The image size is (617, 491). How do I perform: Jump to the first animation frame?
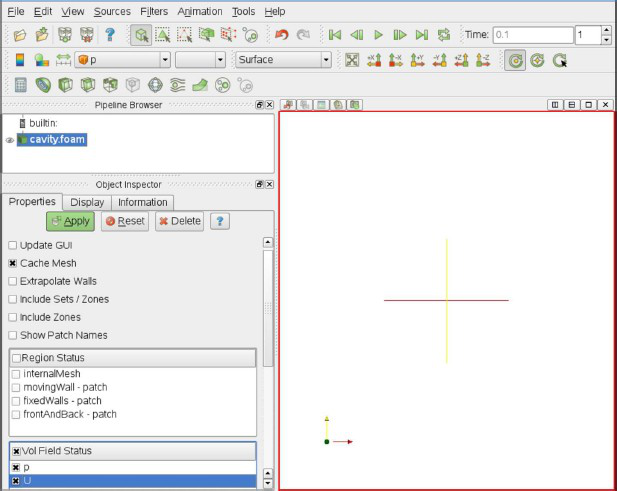335,35
